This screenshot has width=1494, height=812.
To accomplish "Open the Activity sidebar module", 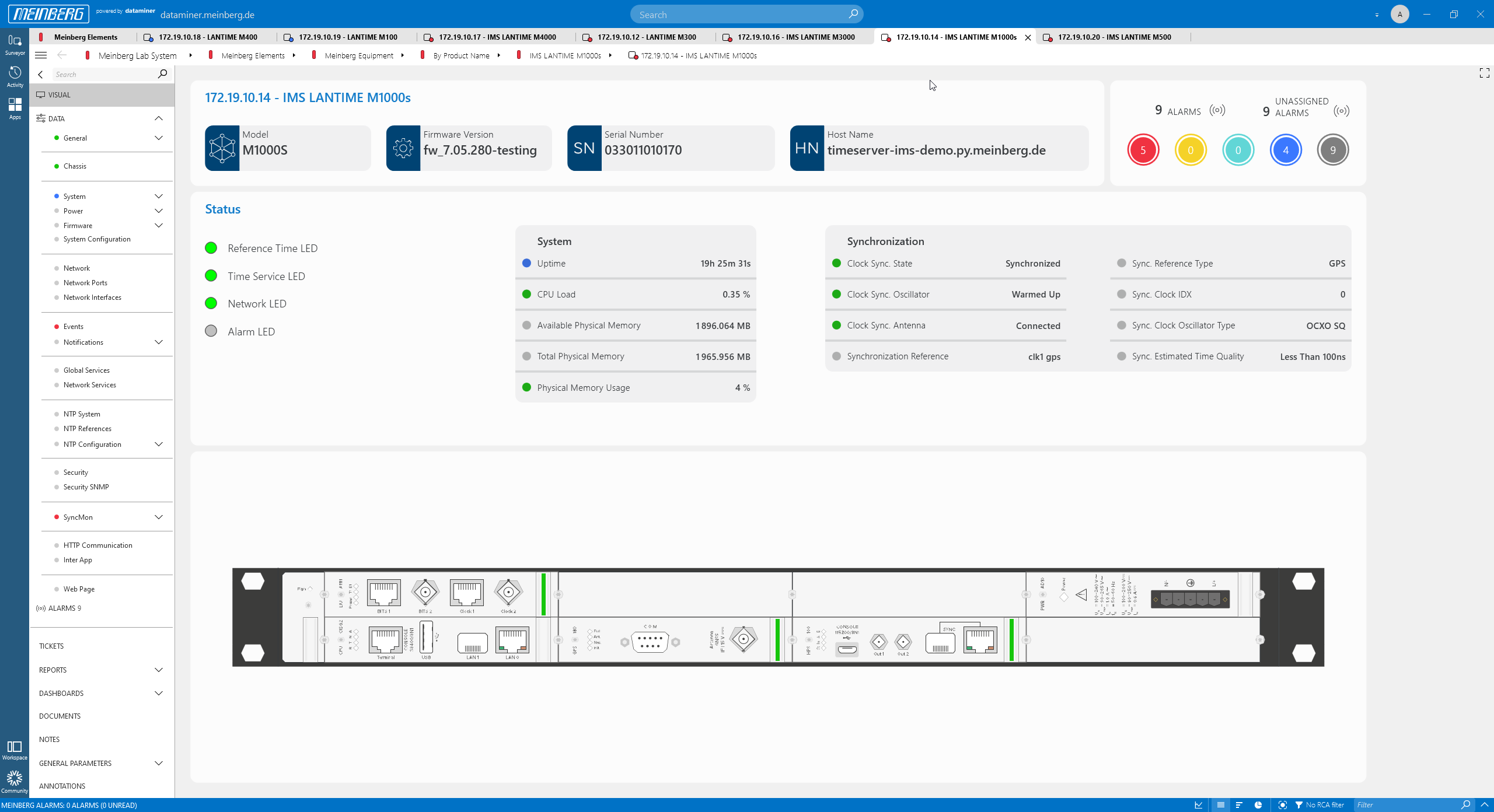I will pos(15,76).
